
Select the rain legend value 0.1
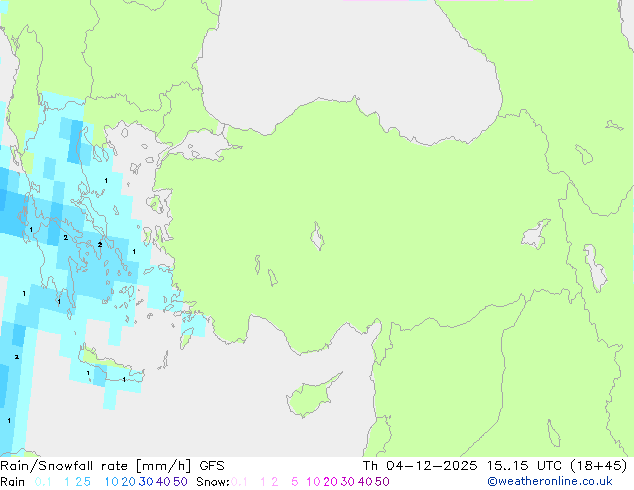(x=43, y=482)
